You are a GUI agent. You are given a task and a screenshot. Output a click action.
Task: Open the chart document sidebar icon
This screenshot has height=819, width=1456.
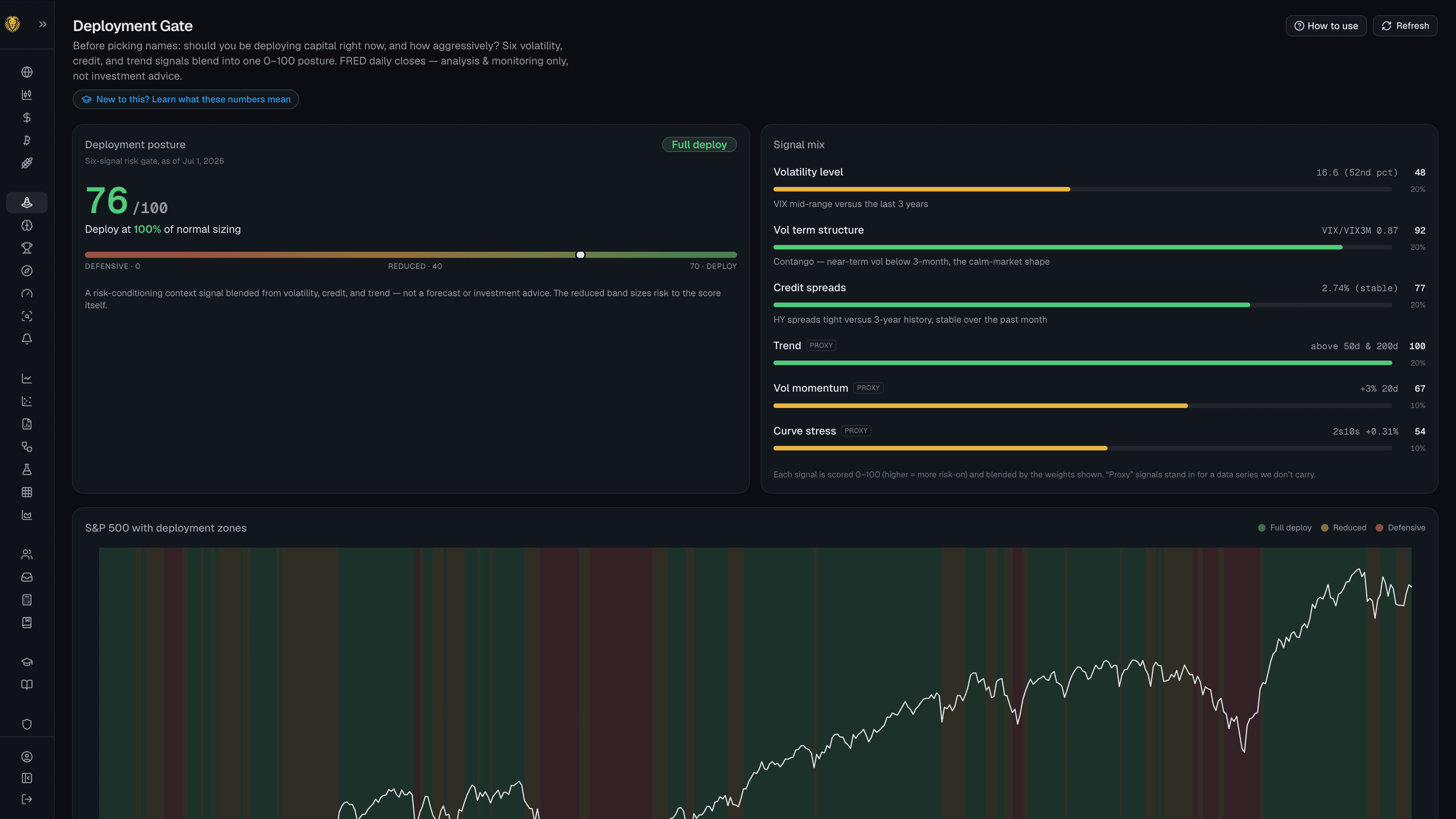click(x=27, y=424)
